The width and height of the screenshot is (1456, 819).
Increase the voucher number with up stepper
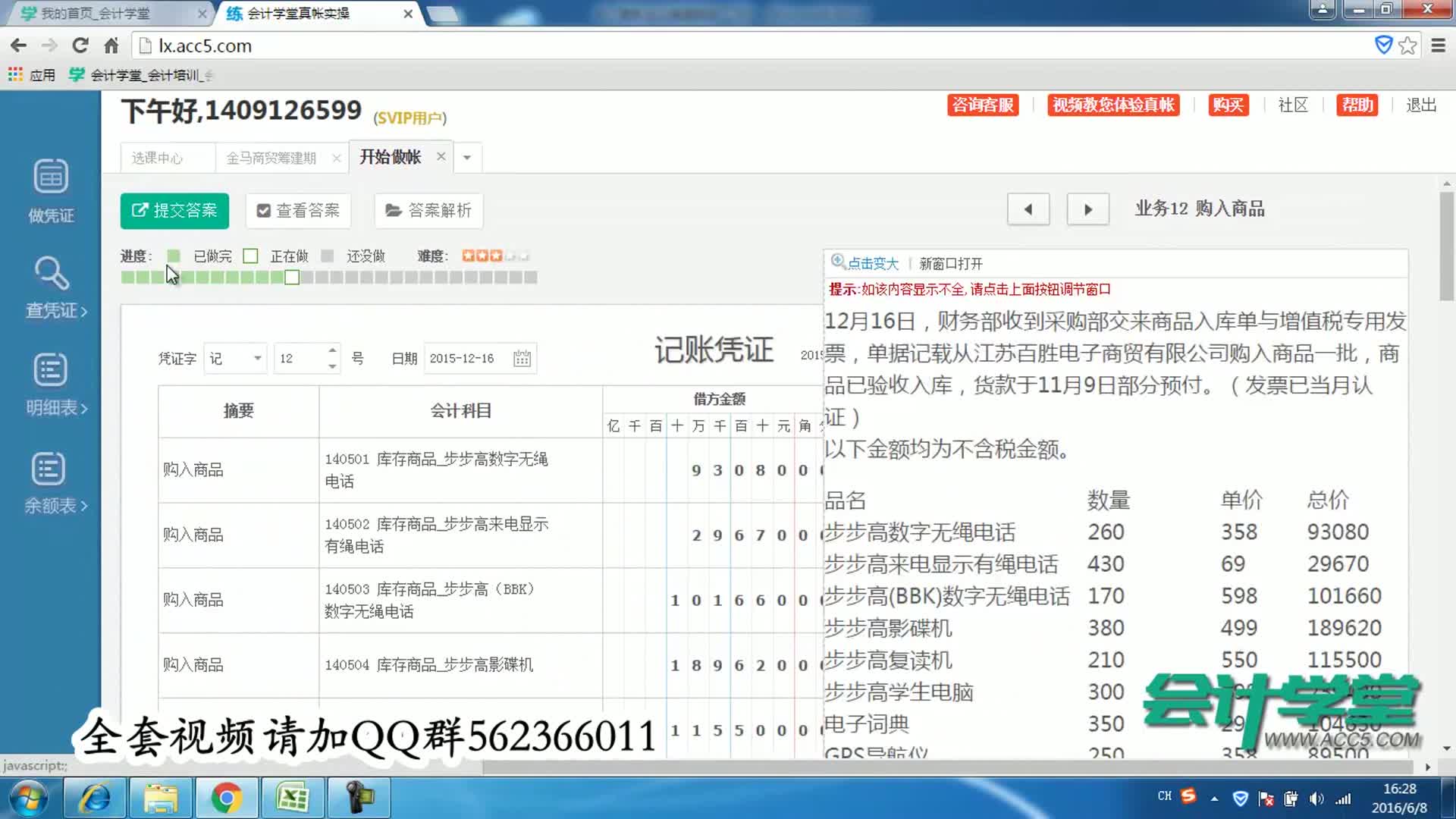(x=332, y=350)
